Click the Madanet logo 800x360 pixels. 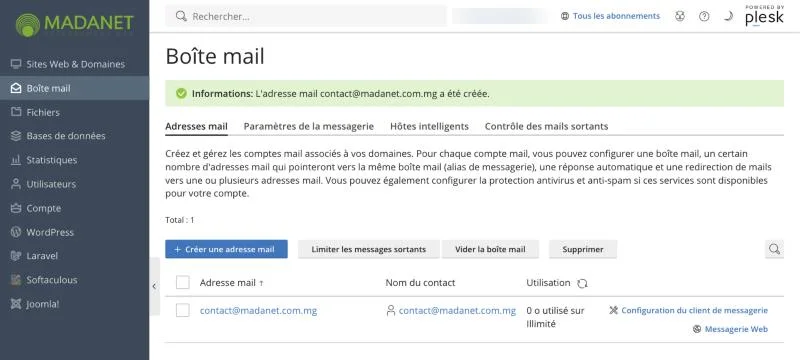pos(74,24)
